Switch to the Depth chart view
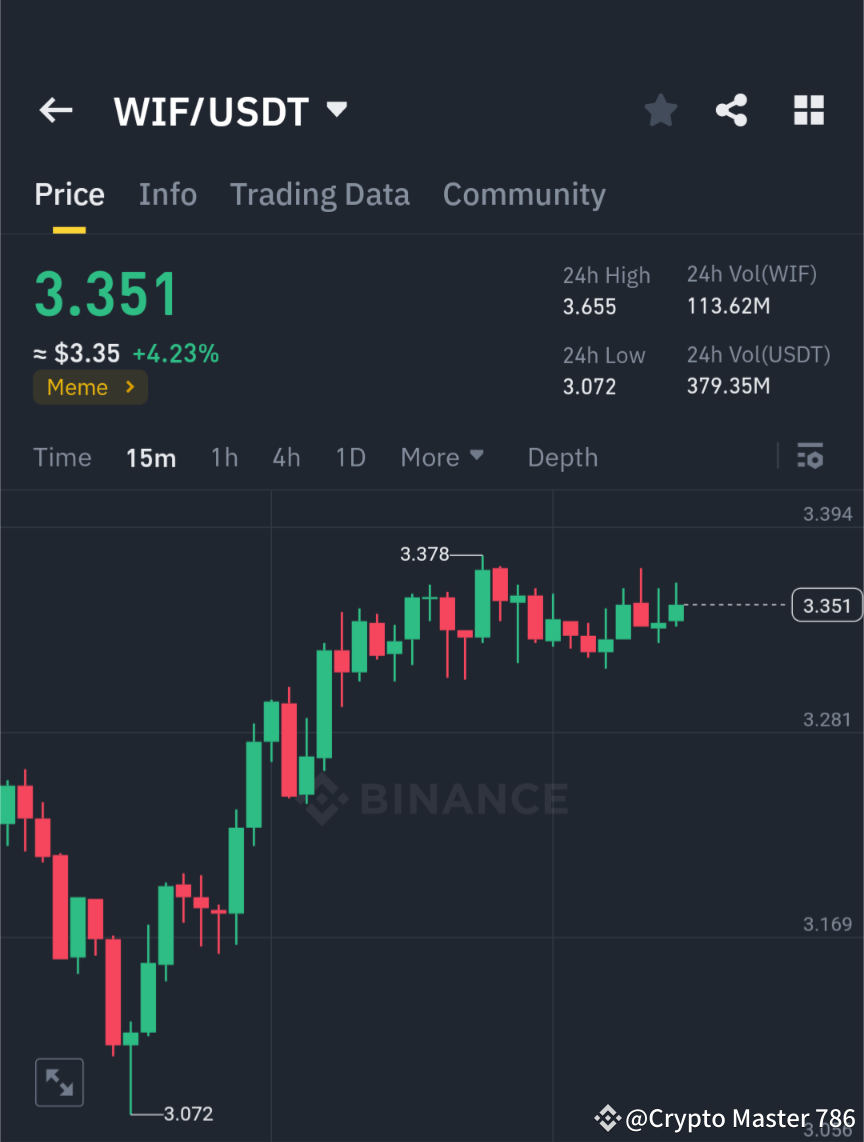This screenshot has width=864, height=1142. (562, 457)
